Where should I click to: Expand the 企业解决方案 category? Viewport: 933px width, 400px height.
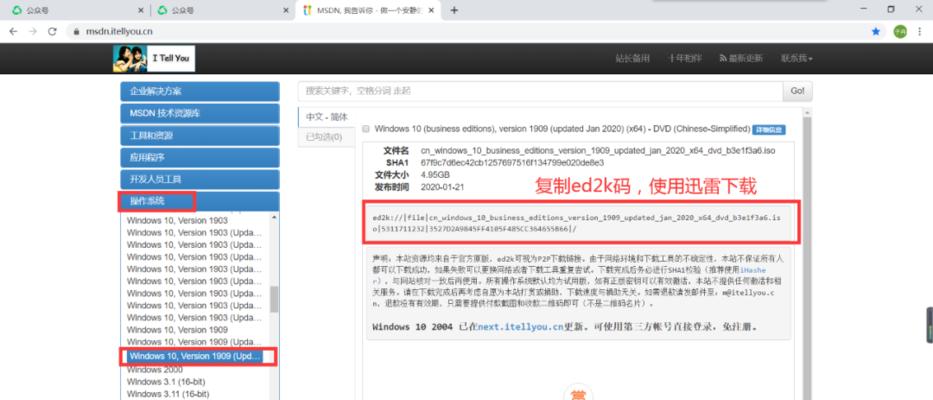(x=200, y=92)
